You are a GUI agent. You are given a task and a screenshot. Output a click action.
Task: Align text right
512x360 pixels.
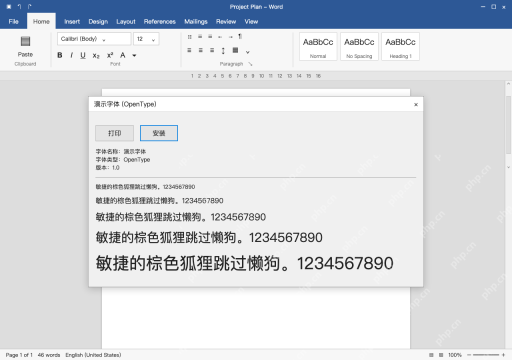pyautogui.click(x=212, y=50)
